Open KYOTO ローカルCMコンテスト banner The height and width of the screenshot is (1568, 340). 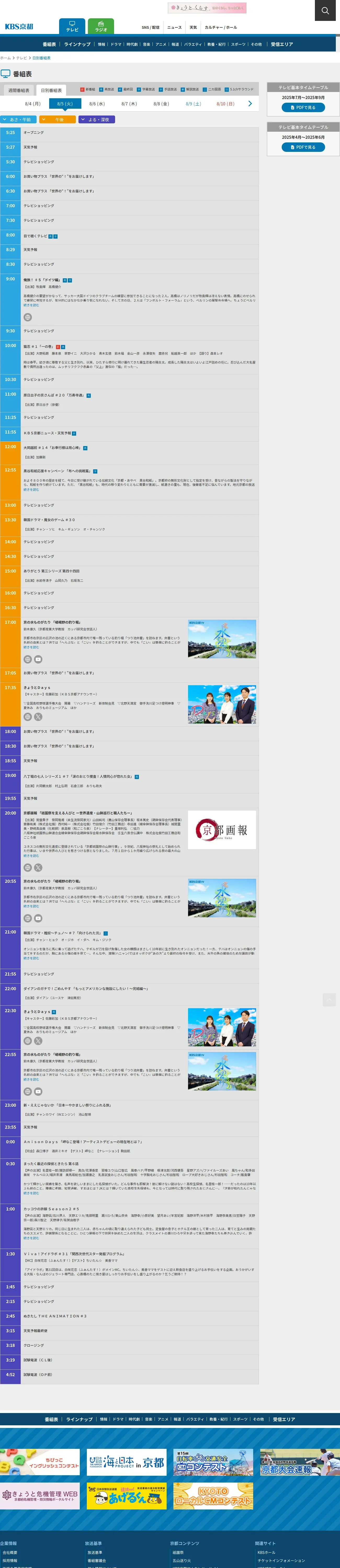(213, 1496)
